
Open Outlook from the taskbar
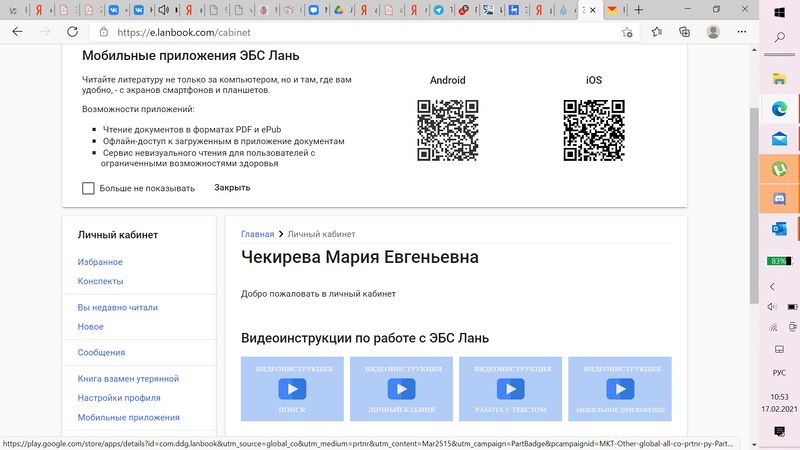coord(779,229)
